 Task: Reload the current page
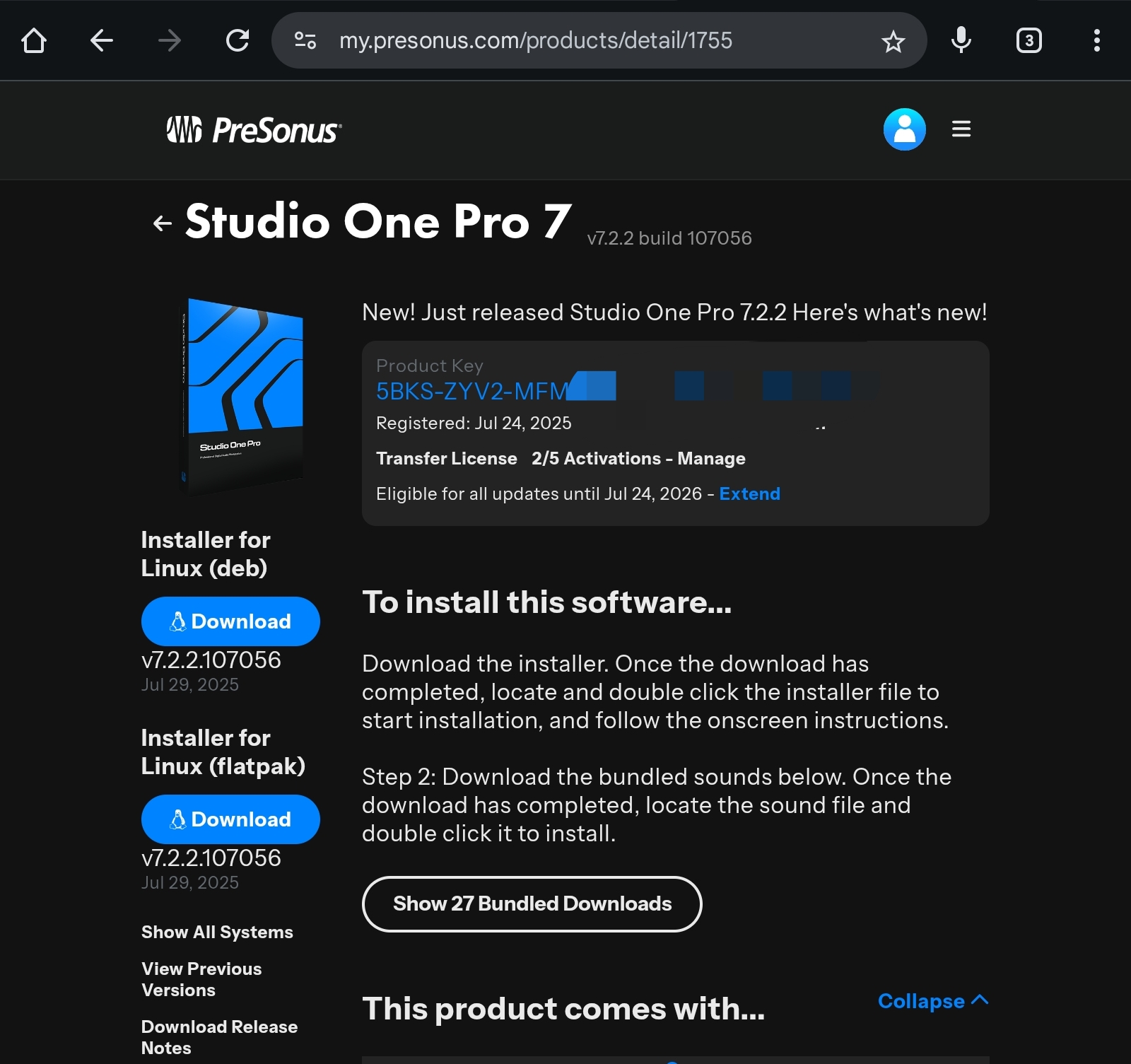click(238, 40)
